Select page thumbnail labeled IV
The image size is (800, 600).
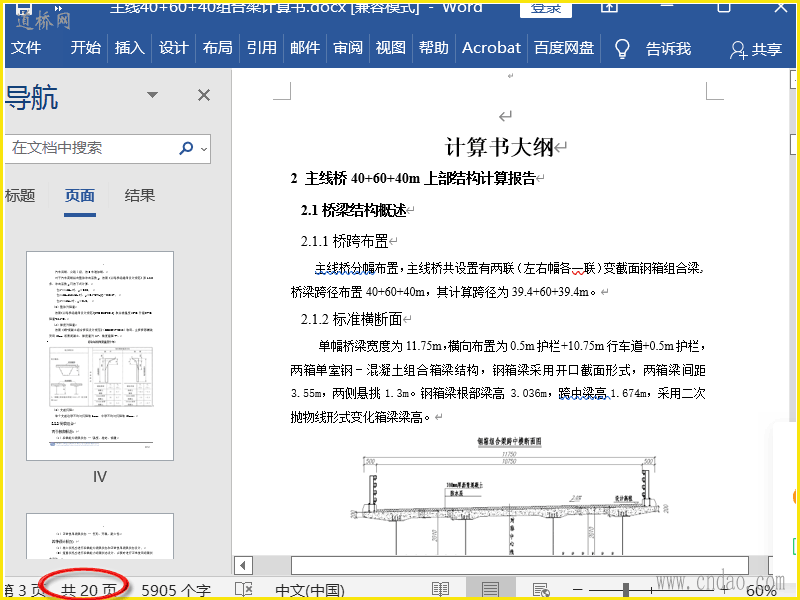point(100,356)
